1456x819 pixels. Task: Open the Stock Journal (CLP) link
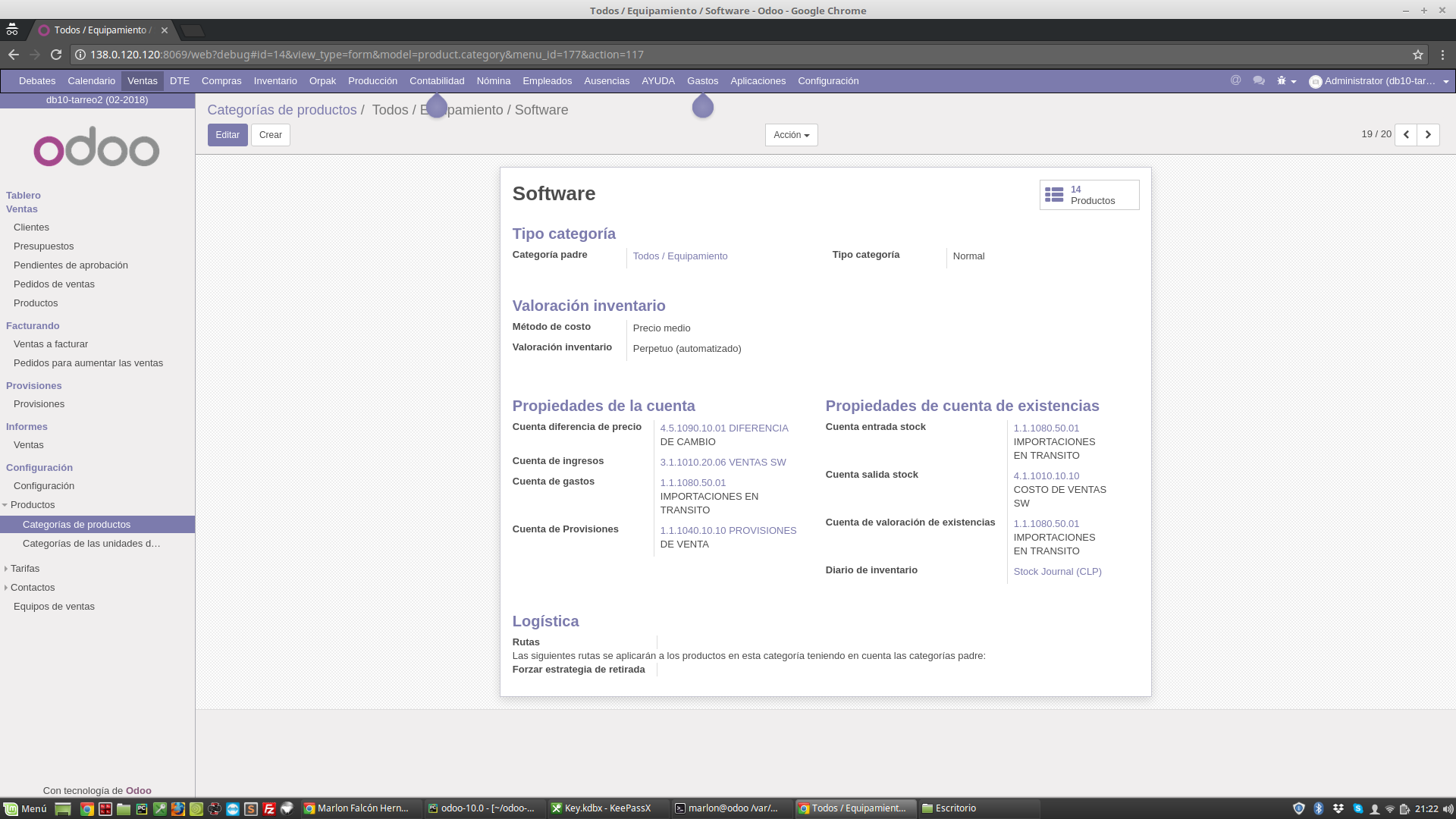coord(1058,572)
